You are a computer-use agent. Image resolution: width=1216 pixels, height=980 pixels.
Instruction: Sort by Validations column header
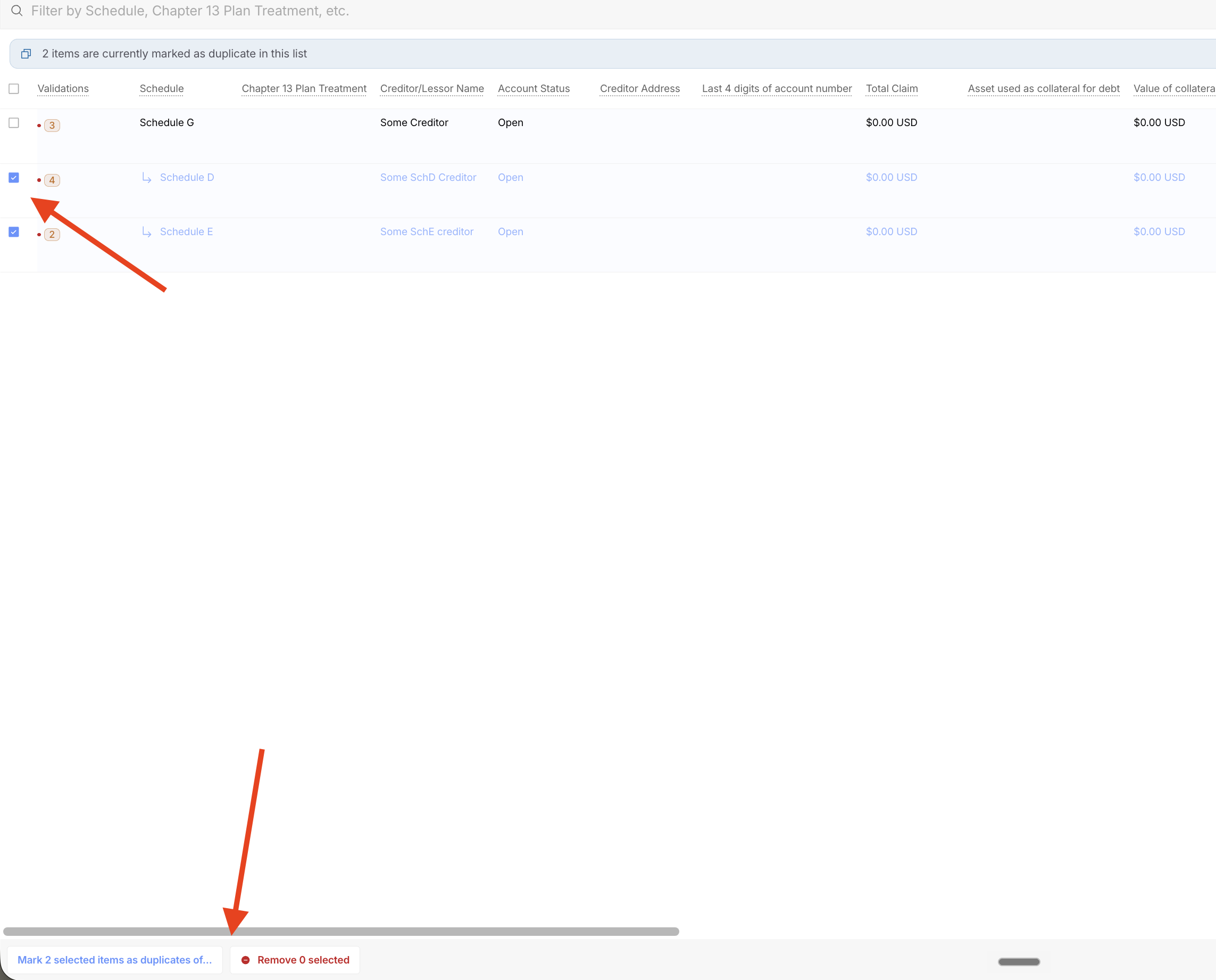pyautogui.click(x=63, y=89)
